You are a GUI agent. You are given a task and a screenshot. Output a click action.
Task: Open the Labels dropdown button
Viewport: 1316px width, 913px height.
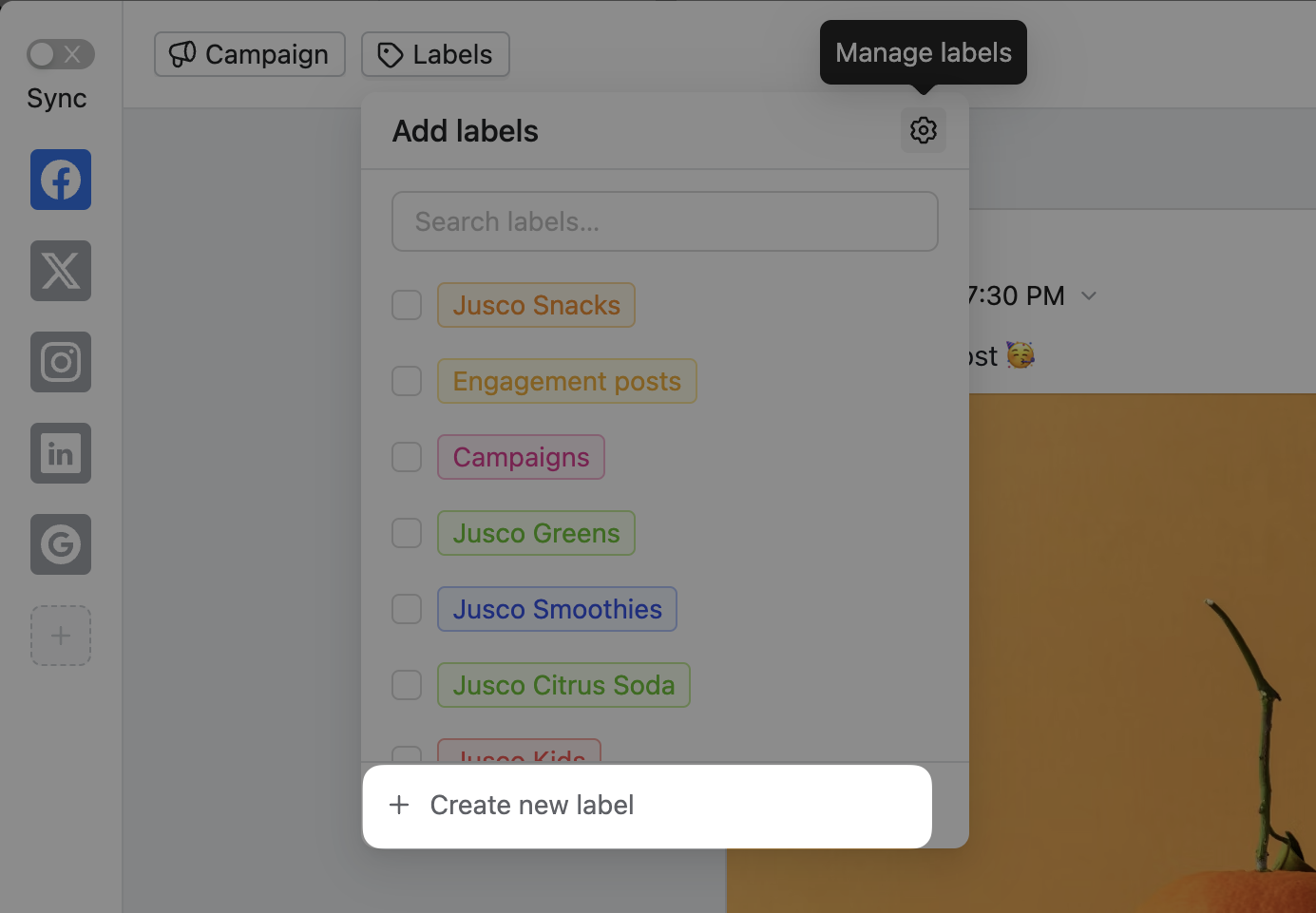tap(435, 54)
